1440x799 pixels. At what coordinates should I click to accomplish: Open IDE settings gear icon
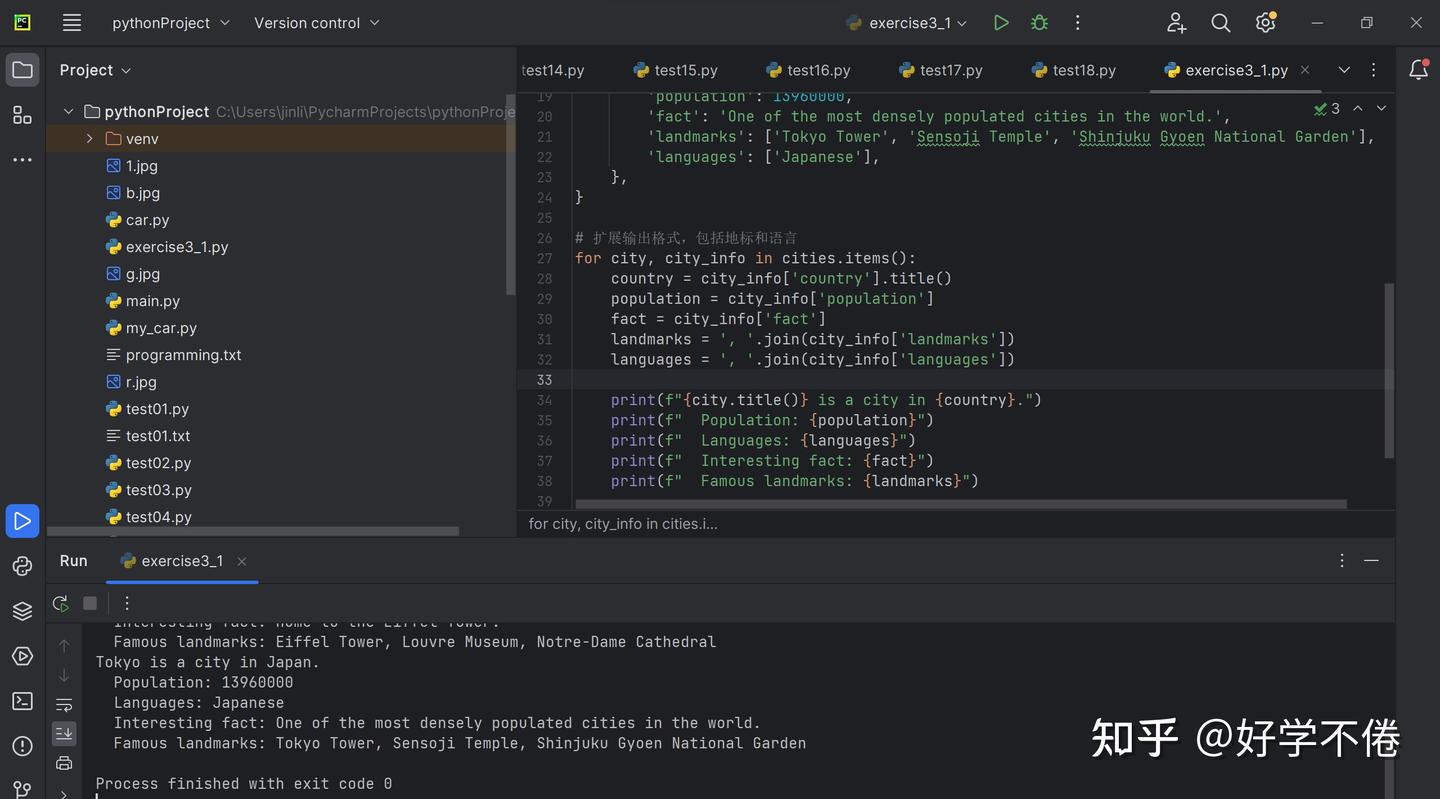pyautogui.click(x=1265, y=23)
